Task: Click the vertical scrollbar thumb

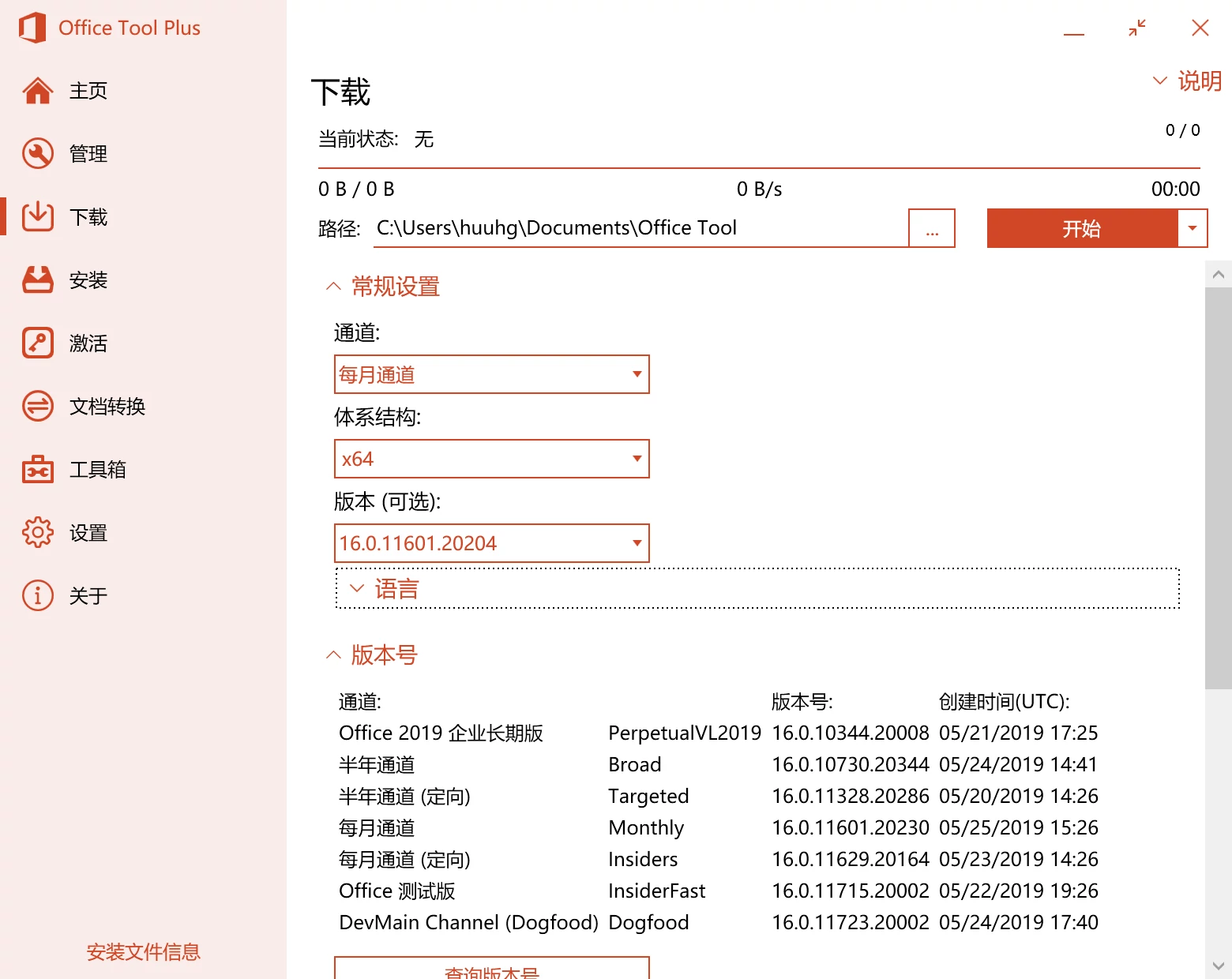Action: pyautogui.click(x=1218, y=488)
